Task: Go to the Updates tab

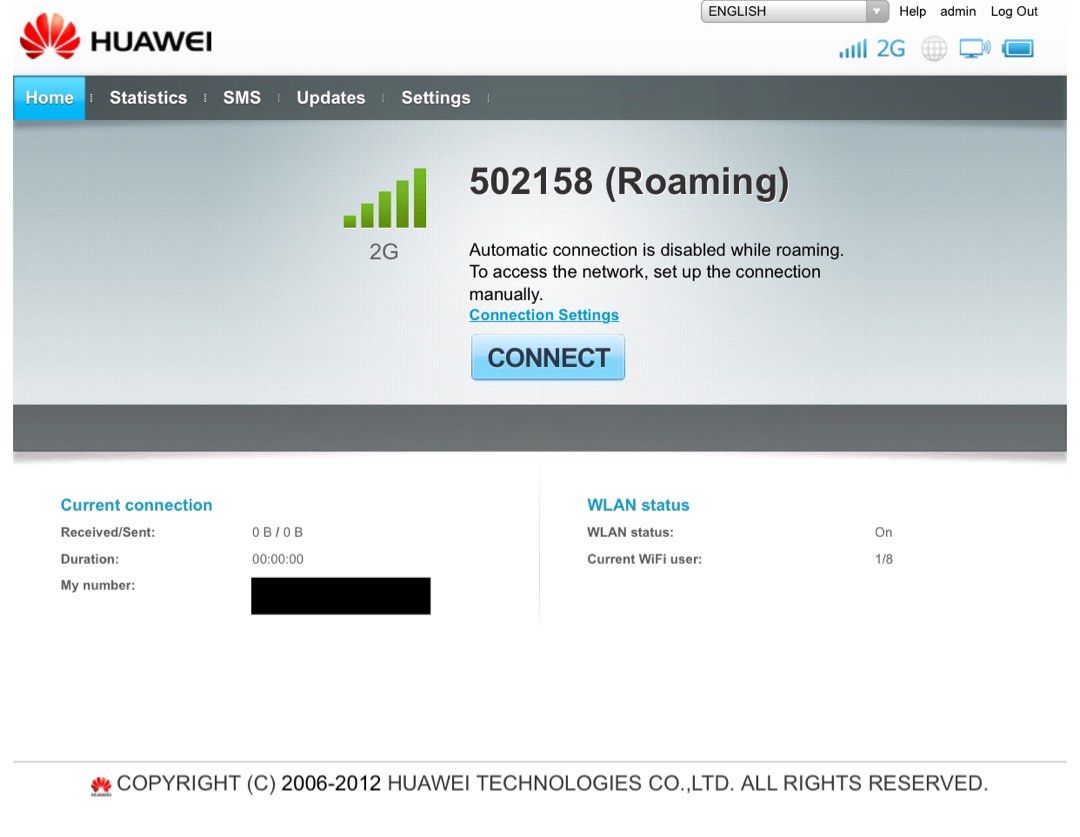Action: (x=330, y=97)
